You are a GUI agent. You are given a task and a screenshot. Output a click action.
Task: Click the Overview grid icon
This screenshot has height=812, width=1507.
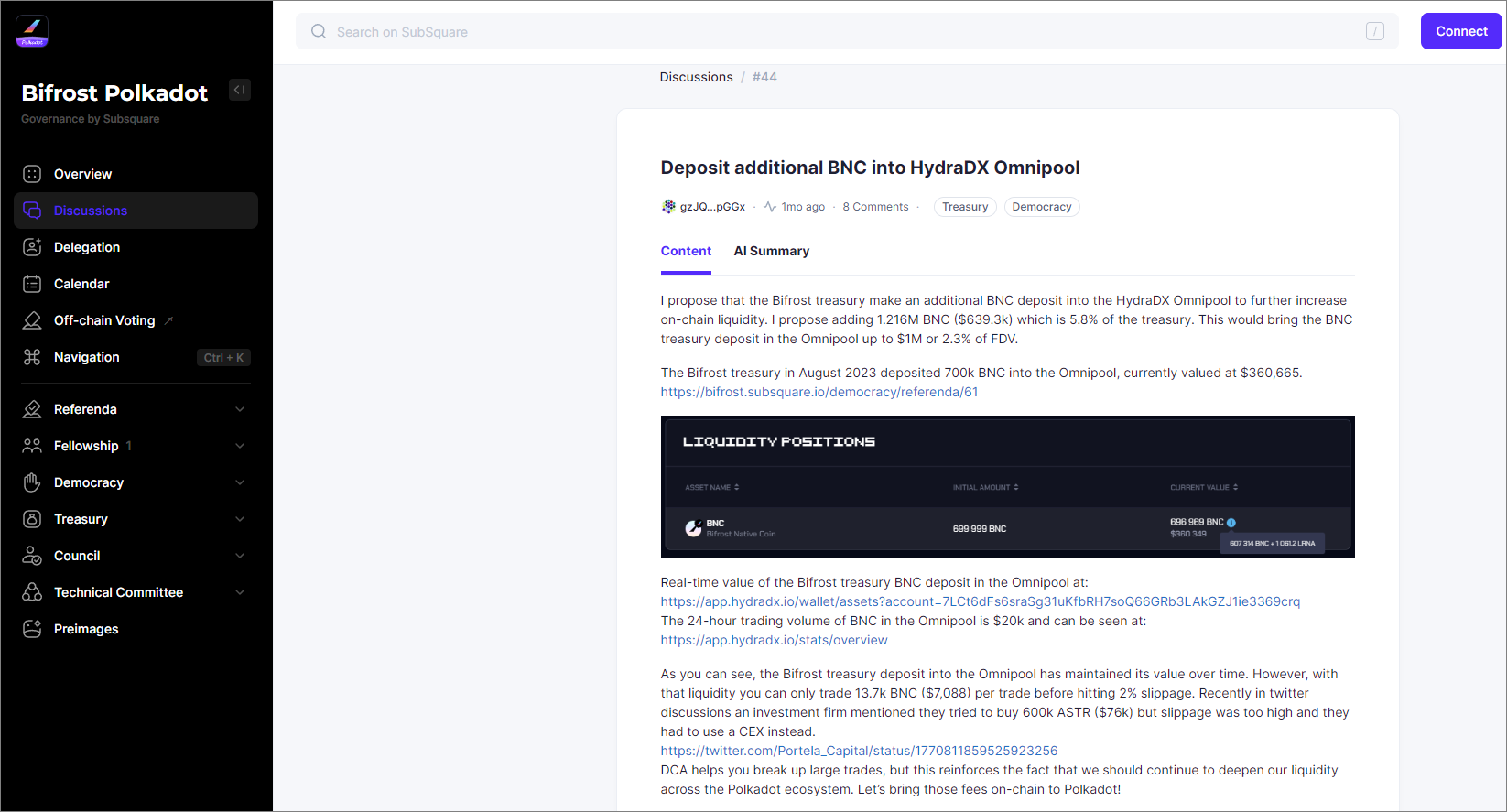(32, 174)
